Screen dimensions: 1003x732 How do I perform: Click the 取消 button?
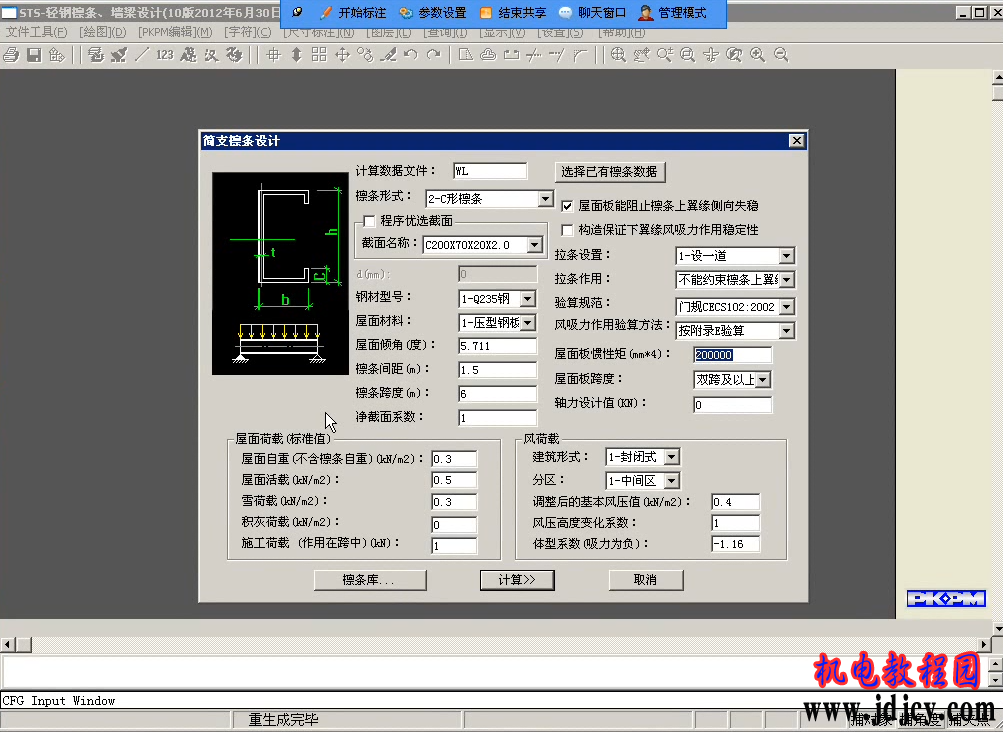click(646, 580)
